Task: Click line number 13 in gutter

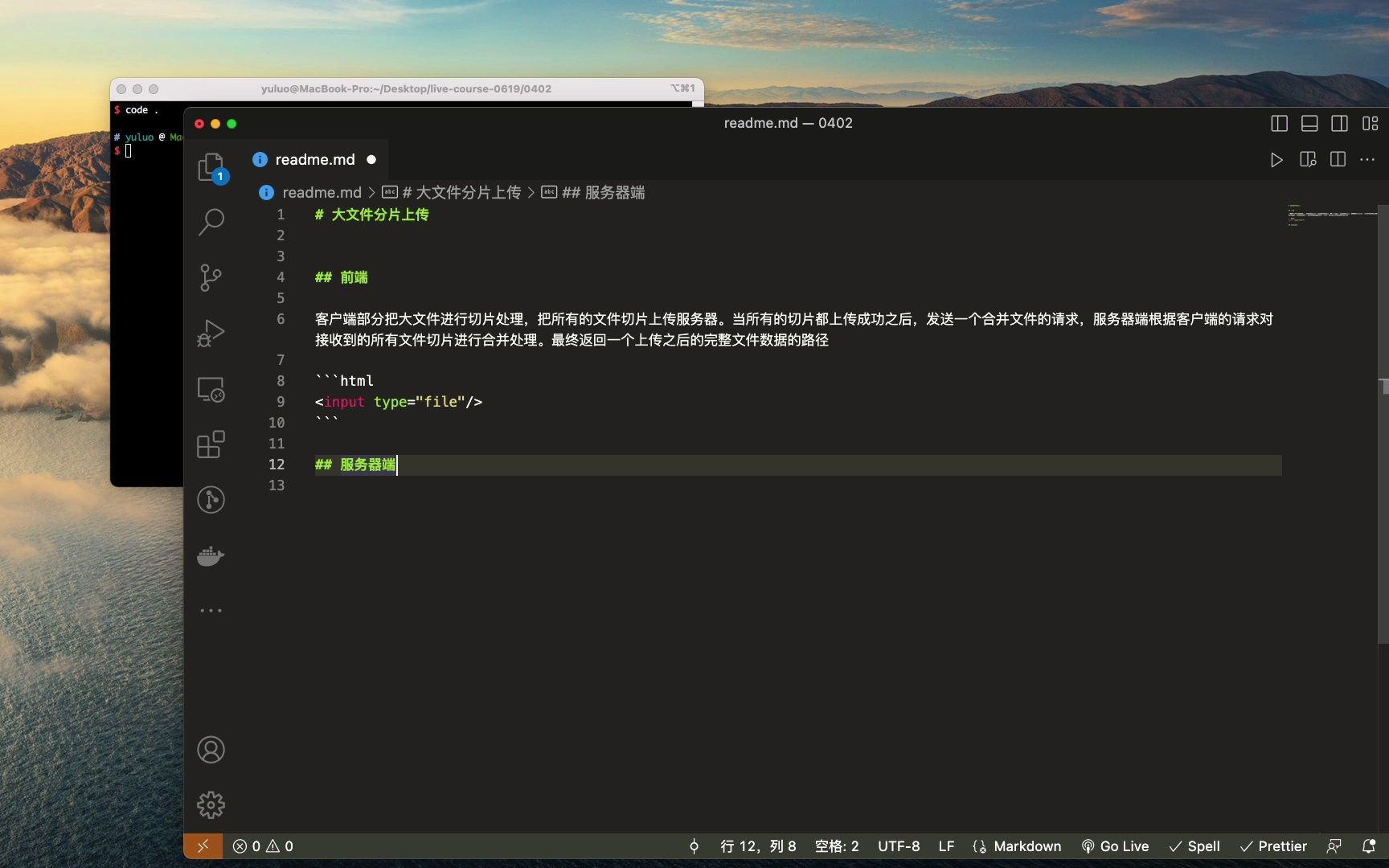Action: click(277, 485)
